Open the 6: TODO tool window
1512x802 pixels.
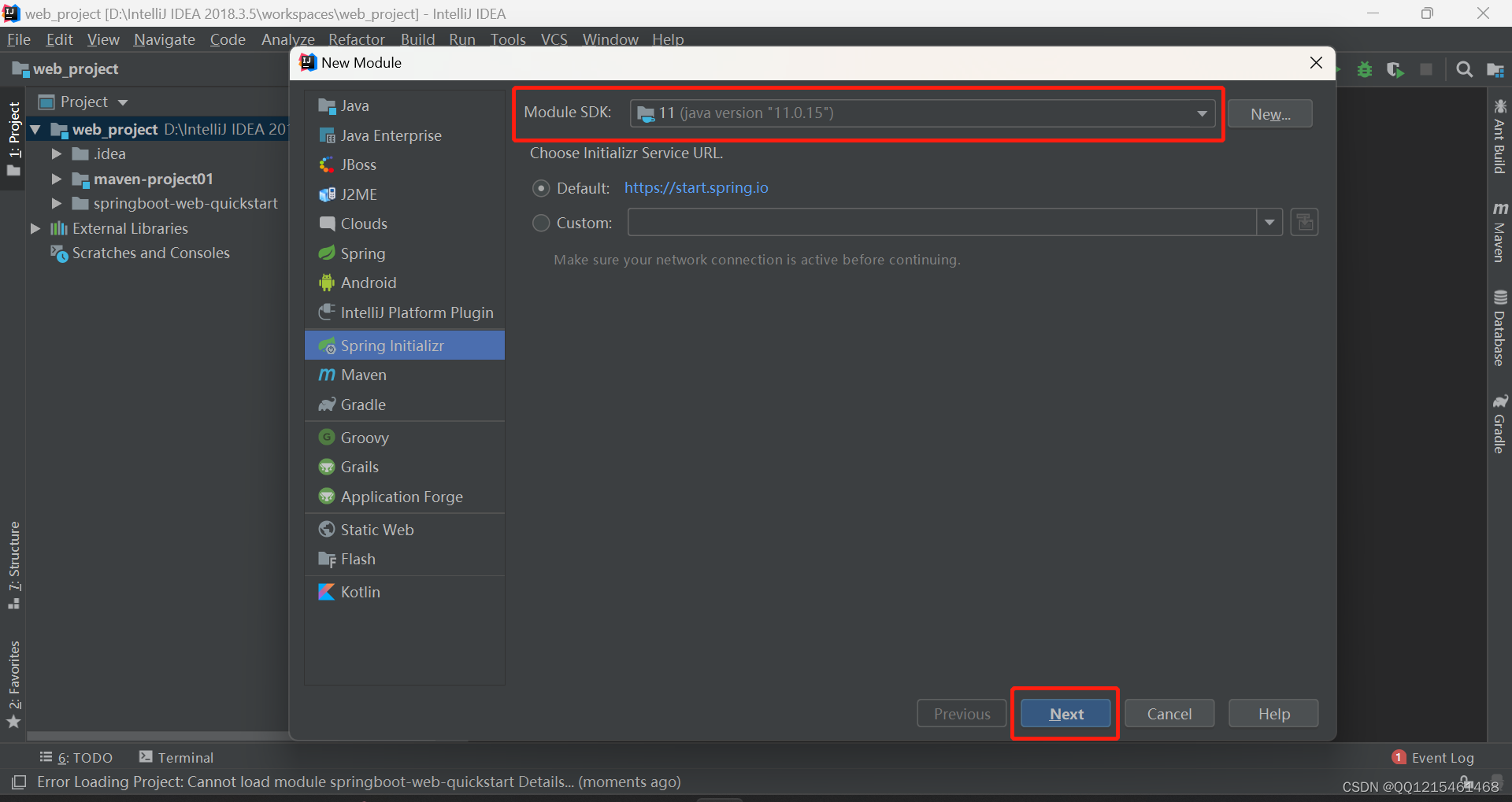76,757
